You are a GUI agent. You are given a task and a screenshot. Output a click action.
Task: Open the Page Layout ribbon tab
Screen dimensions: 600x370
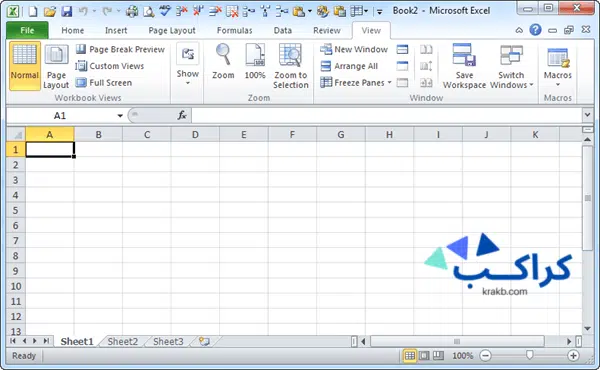click(x=172, y=30)
